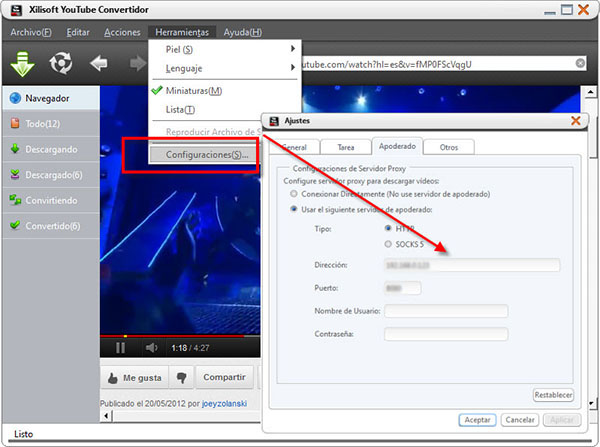Expand the Lenguaje submenu
This screenshot has width=600, height=447.
pos(224,69)
